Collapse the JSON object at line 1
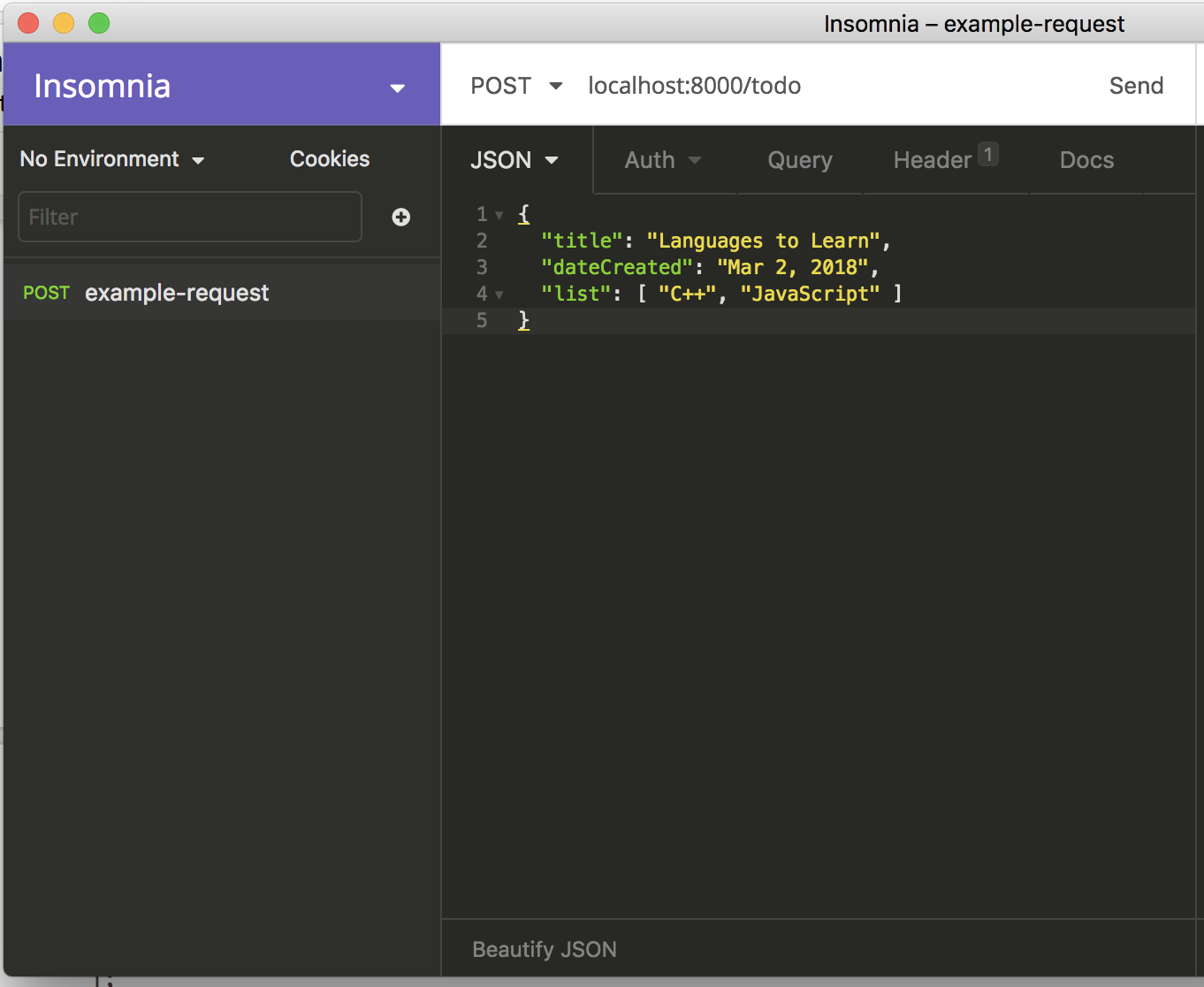Screen dimensions: 1204x987 click(x=499, y=215)
